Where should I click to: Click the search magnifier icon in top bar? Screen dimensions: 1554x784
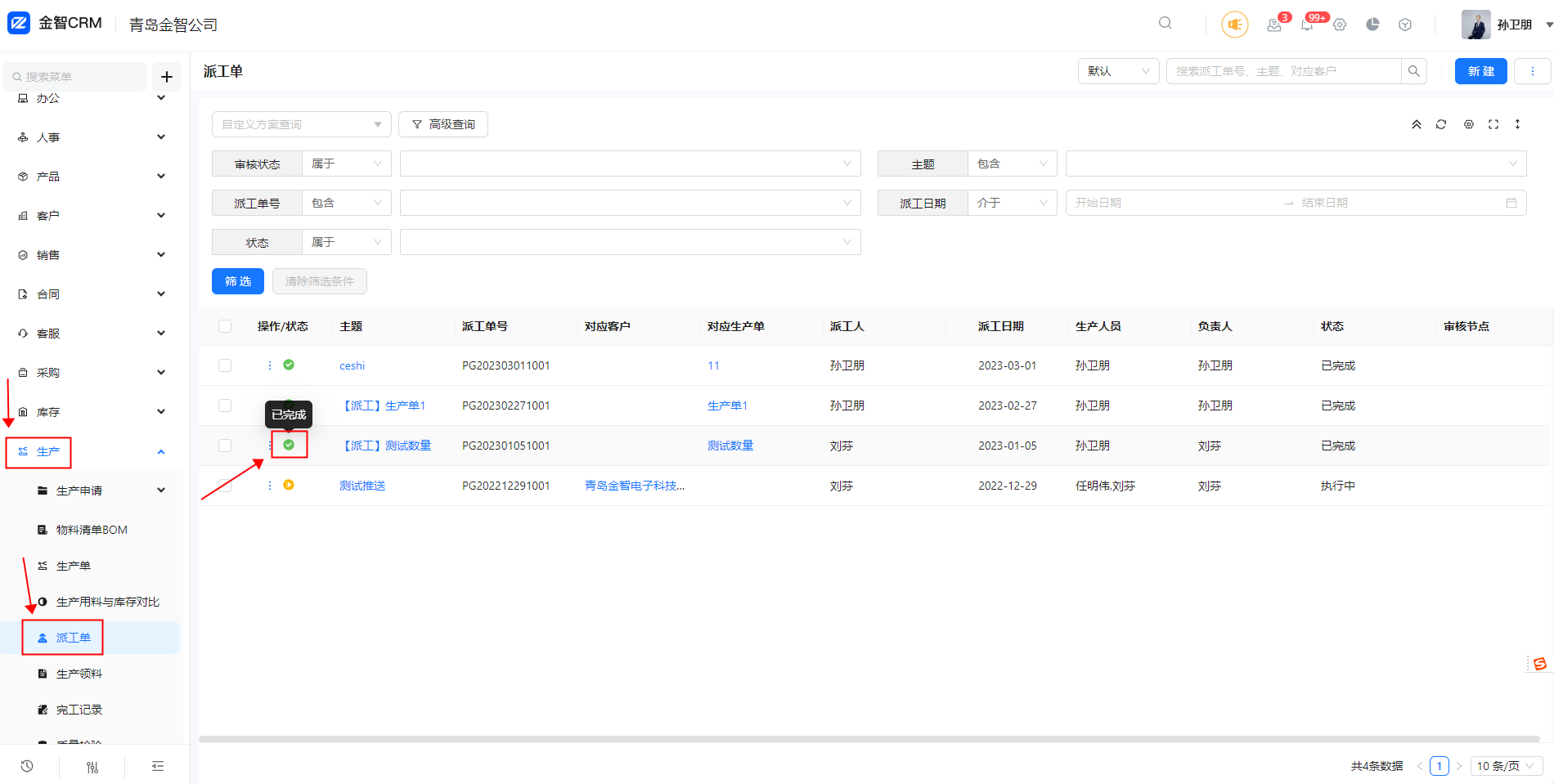(1165, 24)
